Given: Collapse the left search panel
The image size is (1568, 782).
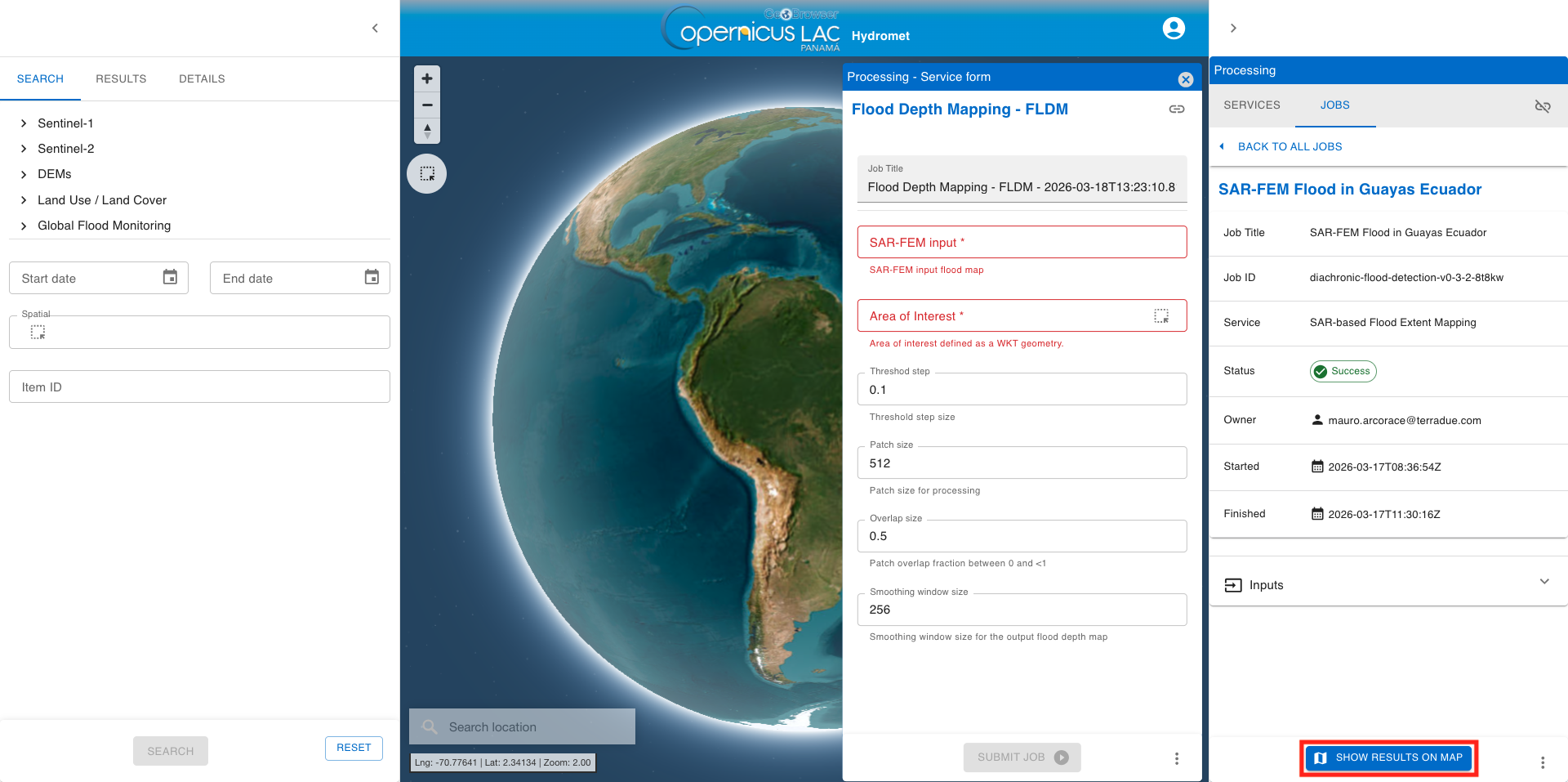Looking at the screenshot, I should 375,29.
